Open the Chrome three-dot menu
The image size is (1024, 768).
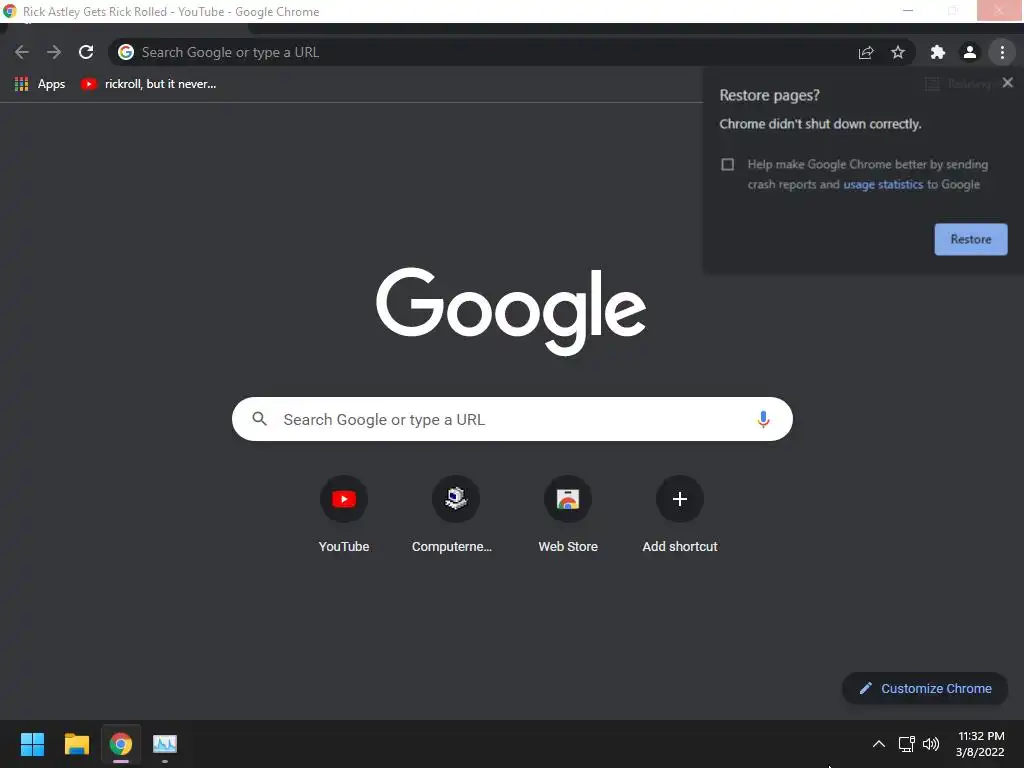1002,52
